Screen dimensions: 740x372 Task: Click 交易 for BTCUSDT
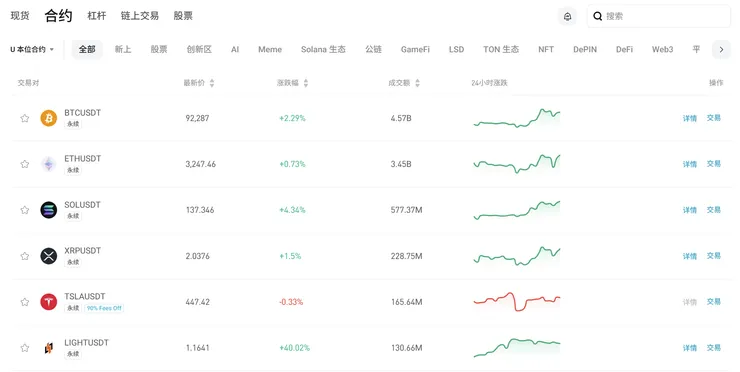714,118
